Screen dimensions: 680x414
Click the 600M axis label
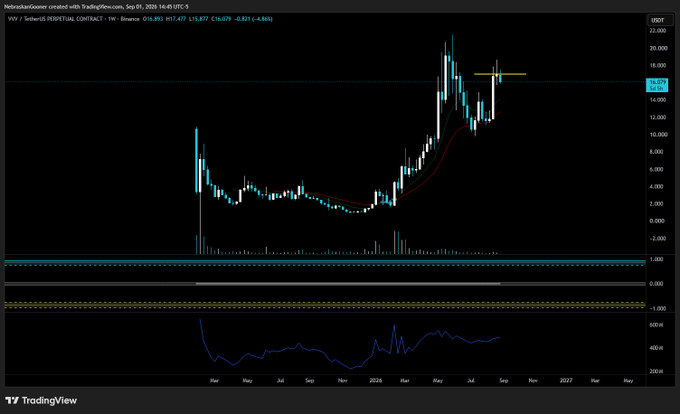[656, 325]
